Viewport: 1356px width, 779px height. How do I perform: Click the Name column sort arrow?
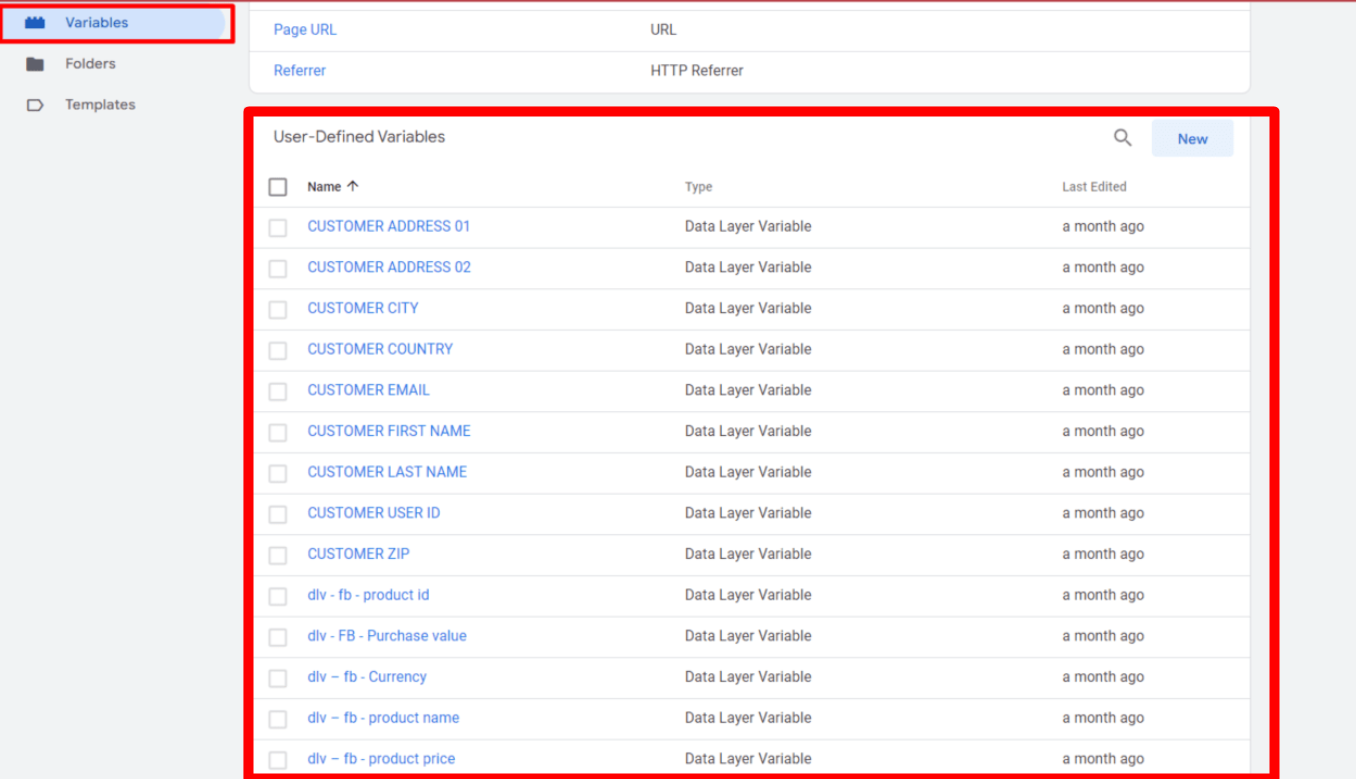click(353, 186)
